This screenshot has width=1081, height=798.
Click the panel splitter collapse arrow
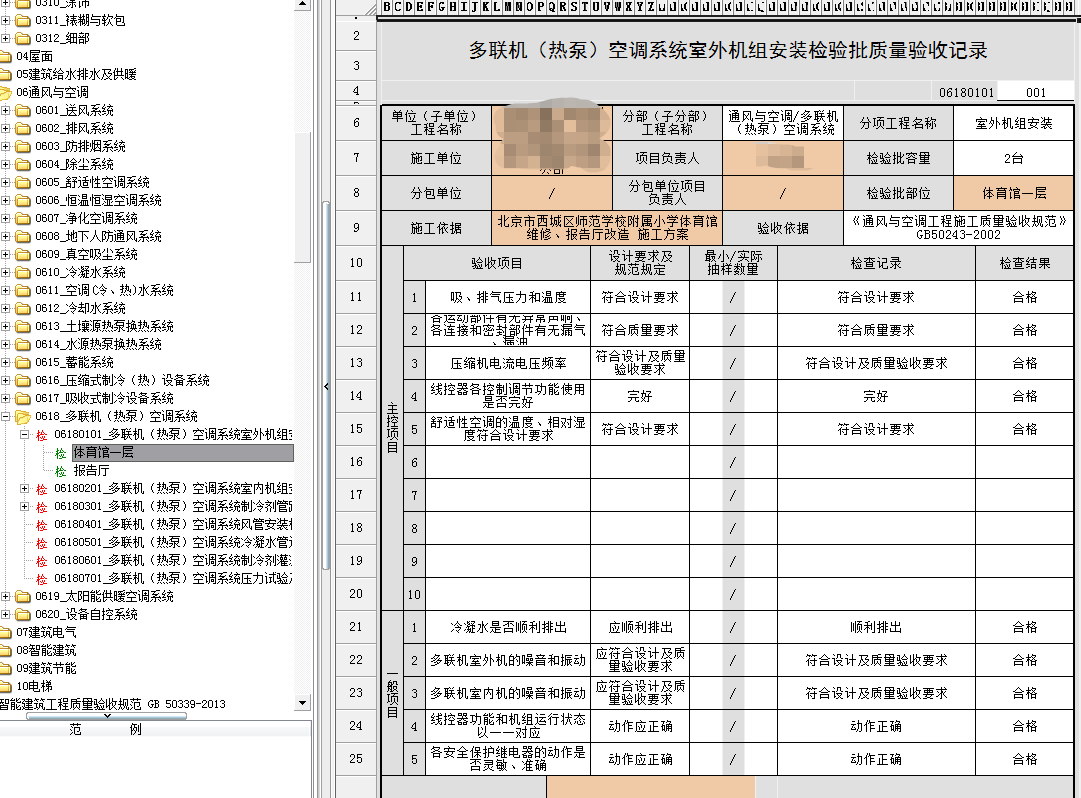[x=326, y=387]
